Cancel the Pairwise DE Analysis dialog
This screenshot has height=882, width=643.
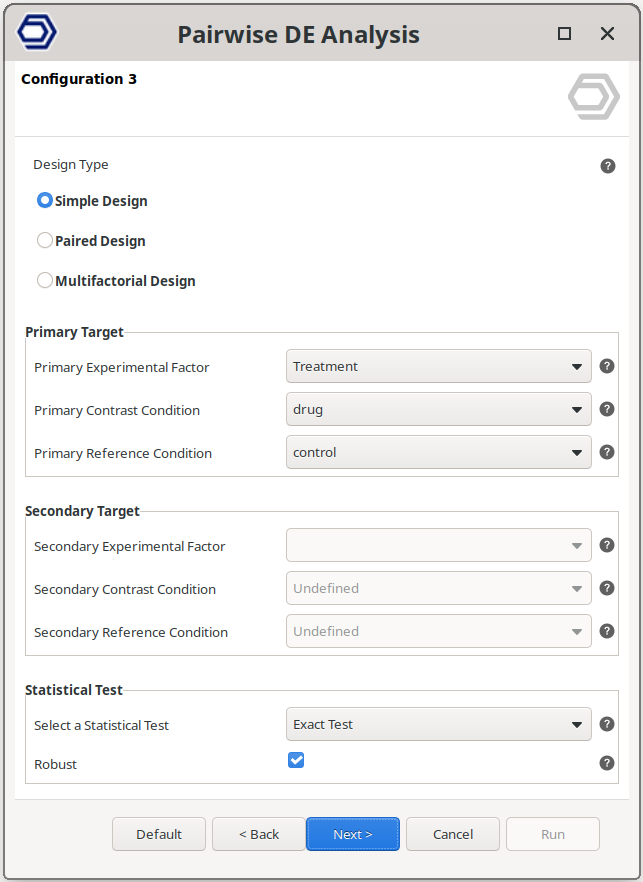click(453, 834)
